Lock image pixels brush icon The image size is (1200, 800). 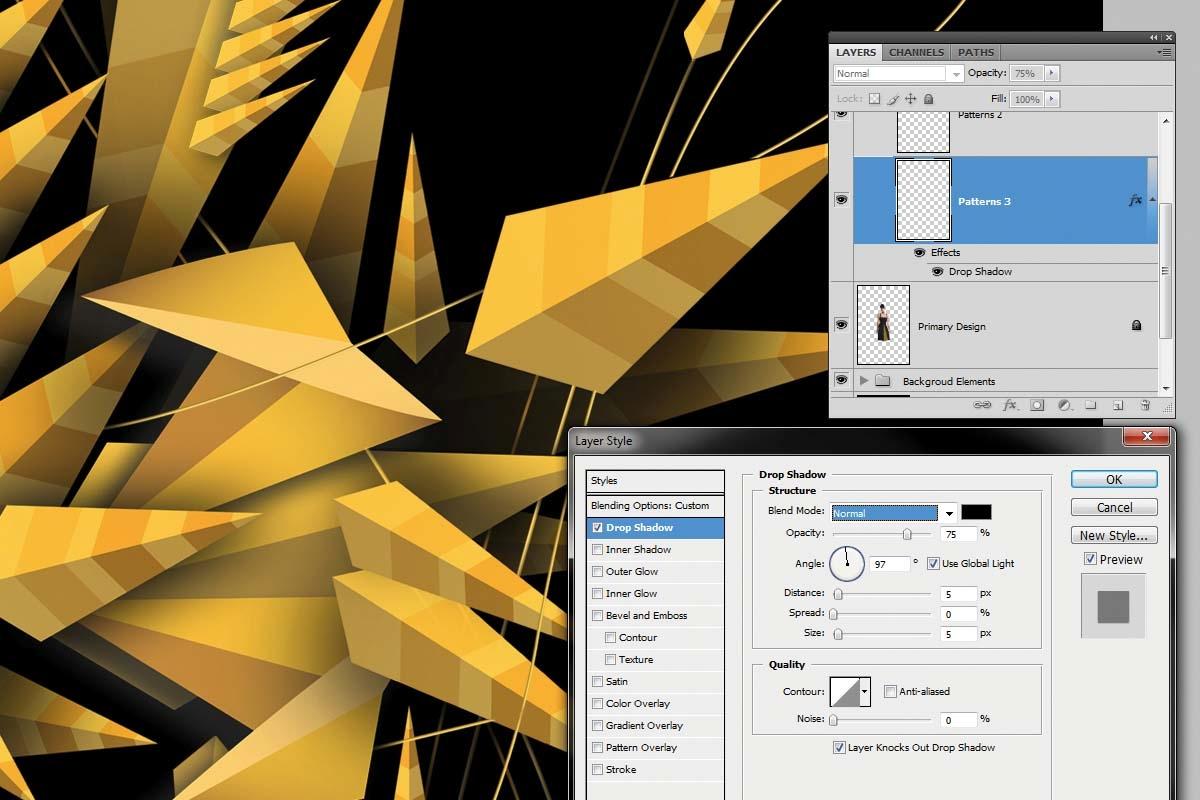[x=892, y=99]
